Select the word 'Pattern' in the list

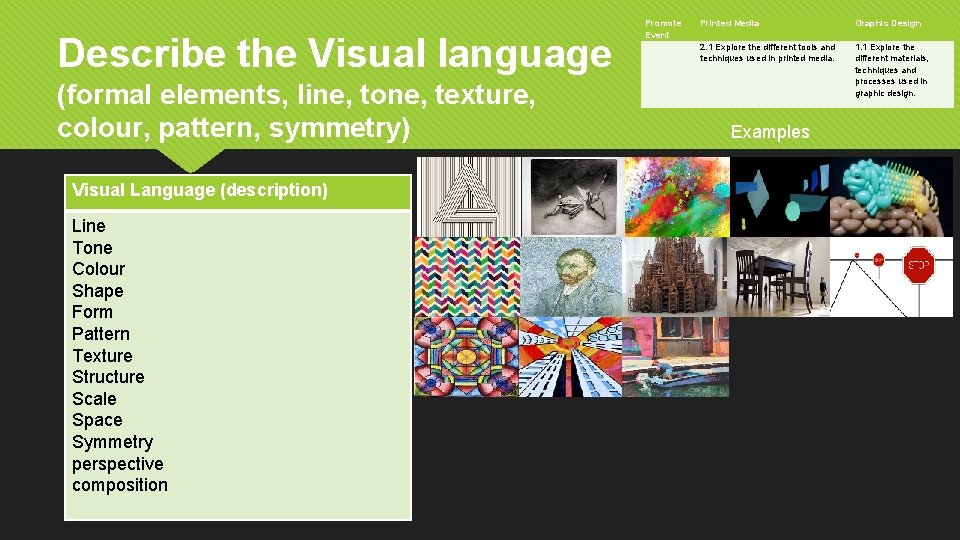click(101, 334)
